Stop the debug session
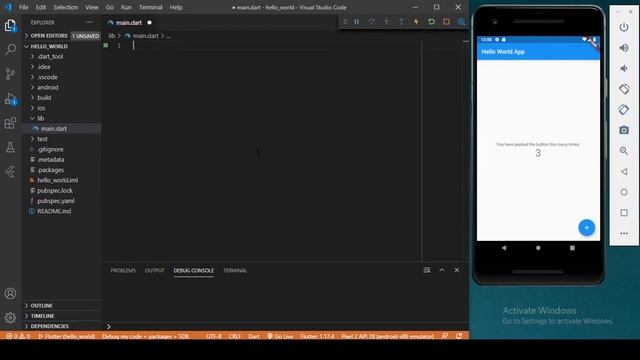The height and width of the screenshot is (360, 640). [x=447, y=22]
